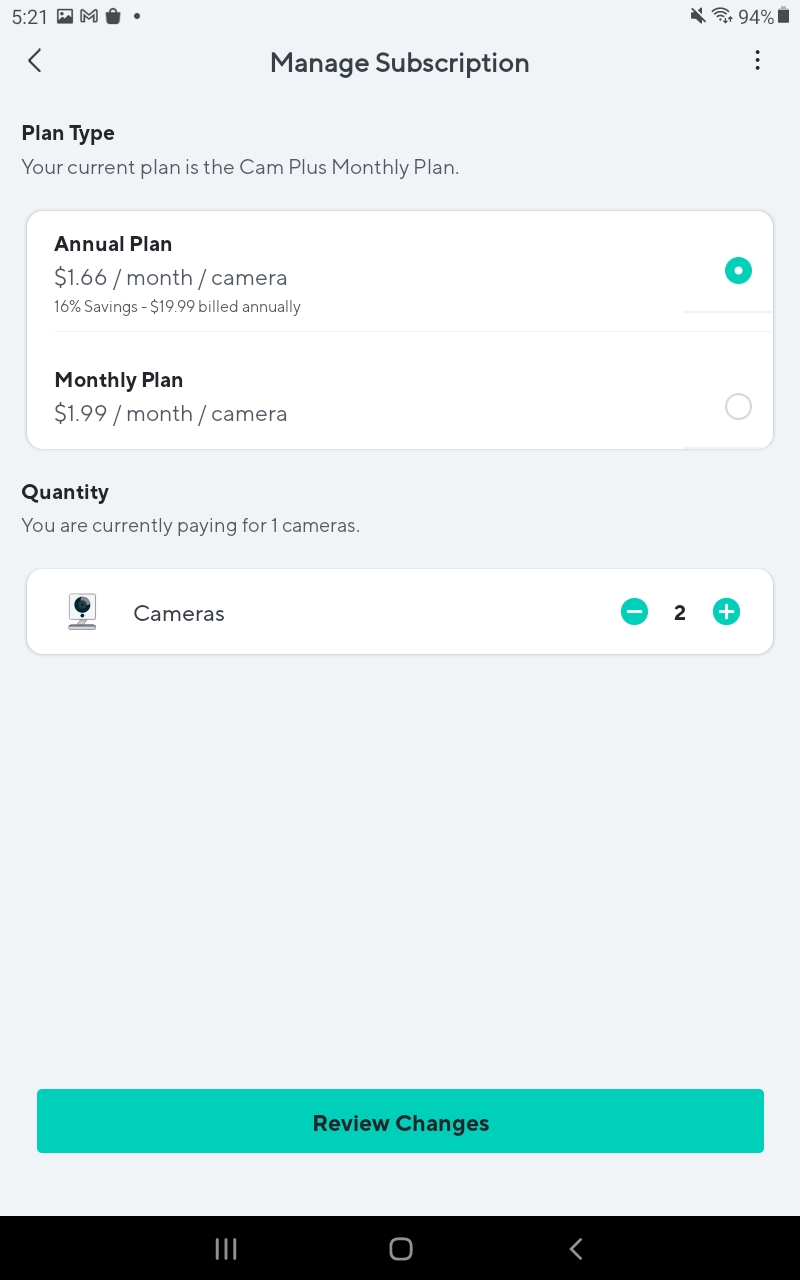Screen dimensions: 800x1280
Task: Open the three-dot overflow menu
Action: [x=757, y=61]
